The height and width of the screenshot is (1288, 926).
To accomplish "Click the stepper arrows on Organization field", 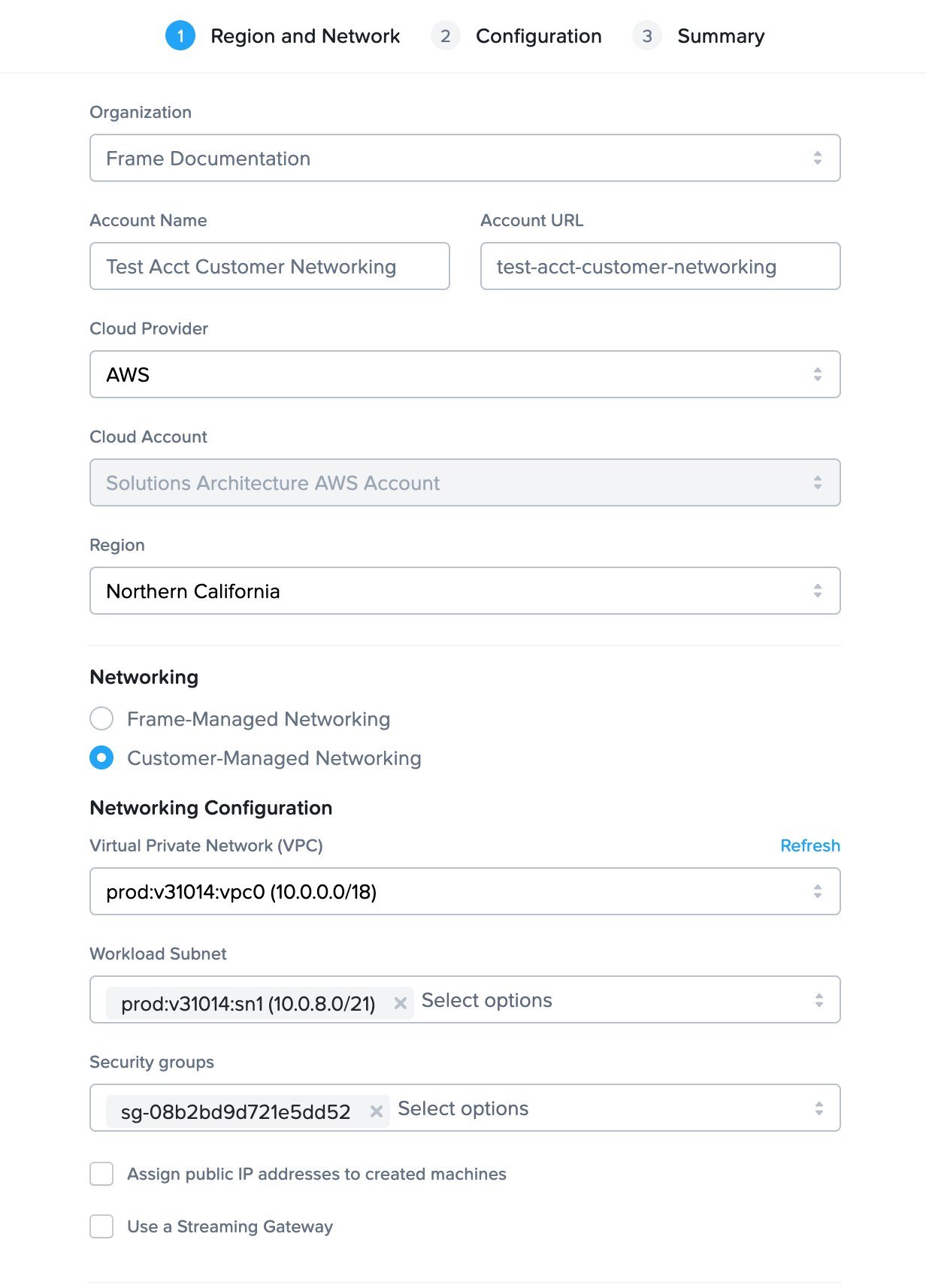I will click(x=819, y=158).
